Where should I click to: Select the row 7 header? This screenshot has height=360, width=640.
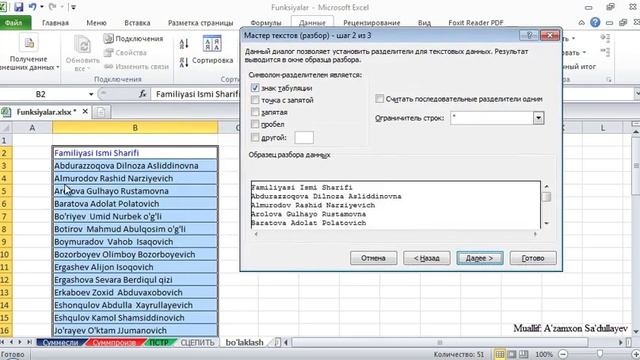pyautogui.click(x=6, y=216)
